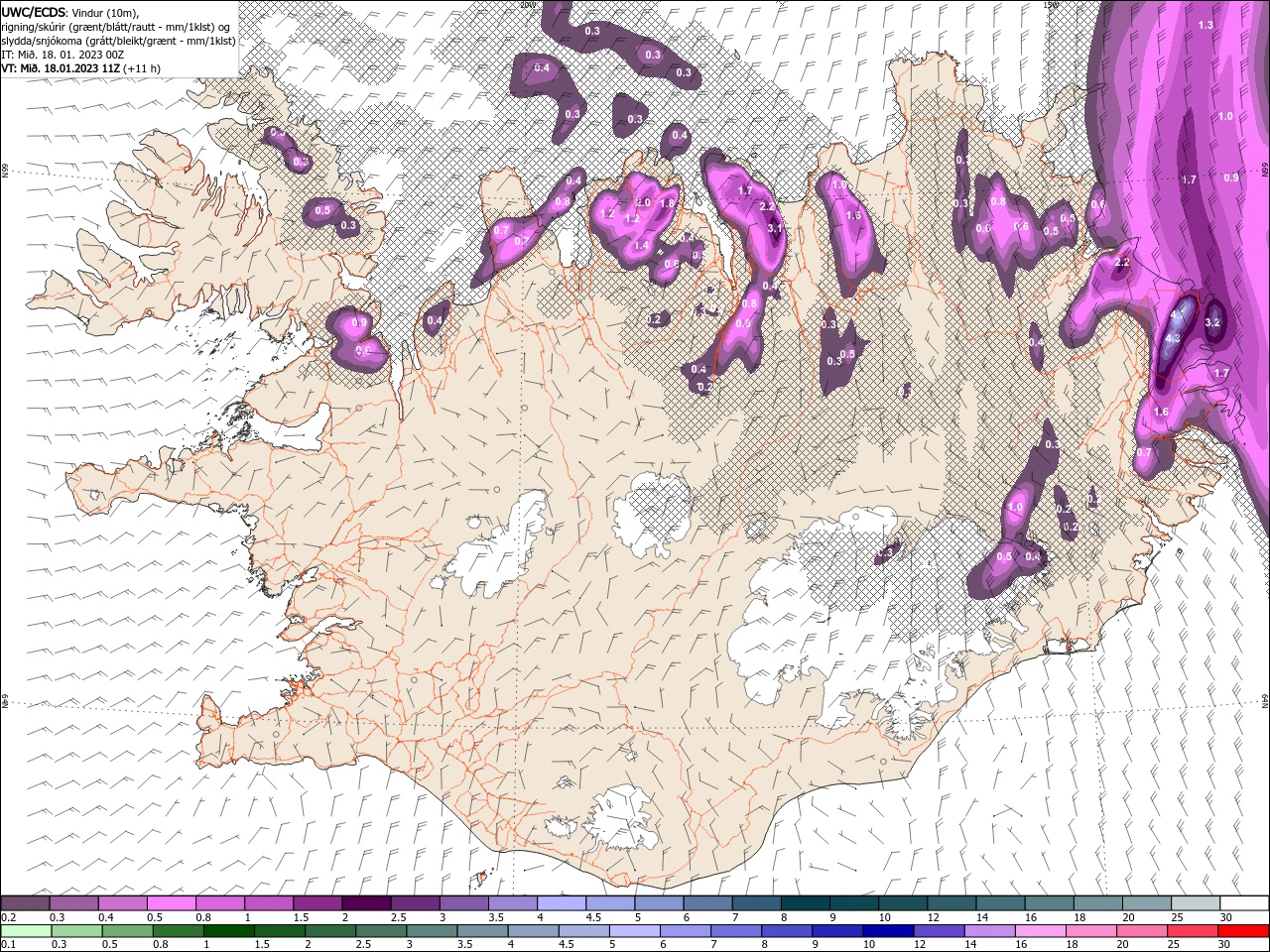Pick the bright red swatch labelled 30 in rain legend
This screenshot has width=1270, height=952.
pos(1243,931)
